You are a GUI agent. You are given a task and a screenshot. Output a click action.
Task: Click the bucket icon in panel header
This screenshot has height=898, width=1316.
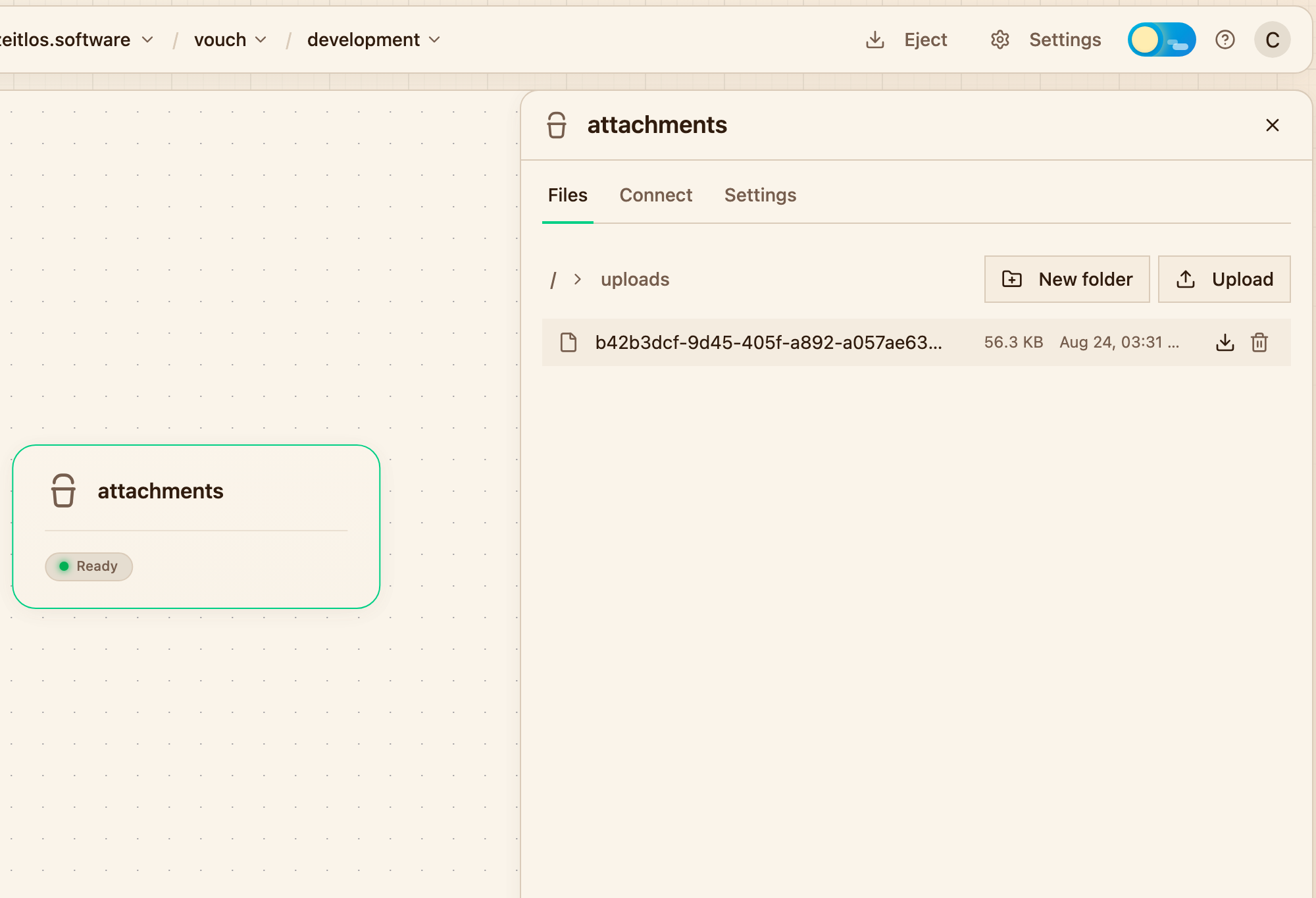pos(557,125)
